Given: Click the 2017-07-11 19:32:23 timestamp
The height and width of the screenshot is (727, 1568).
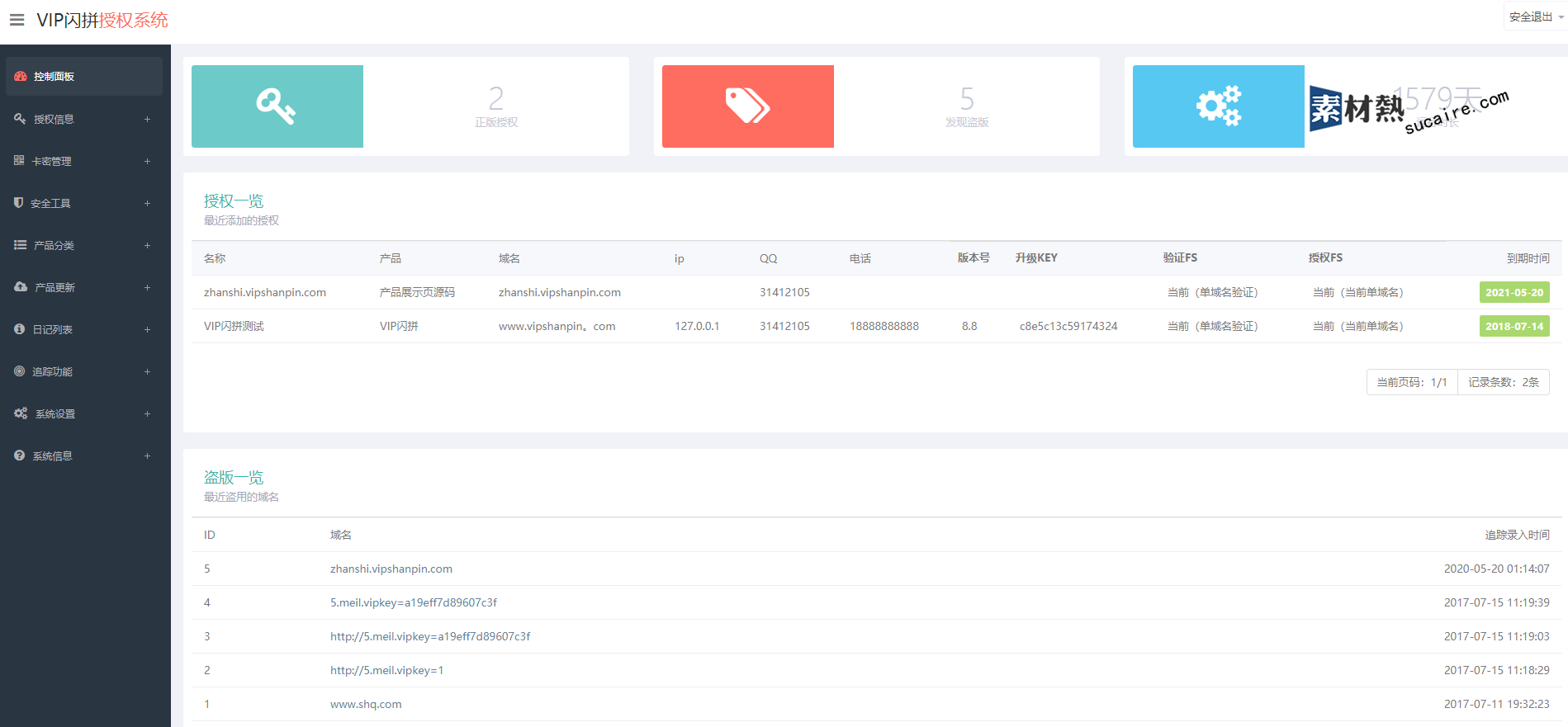Looking at the screenshot, I should pos(1496,704).
